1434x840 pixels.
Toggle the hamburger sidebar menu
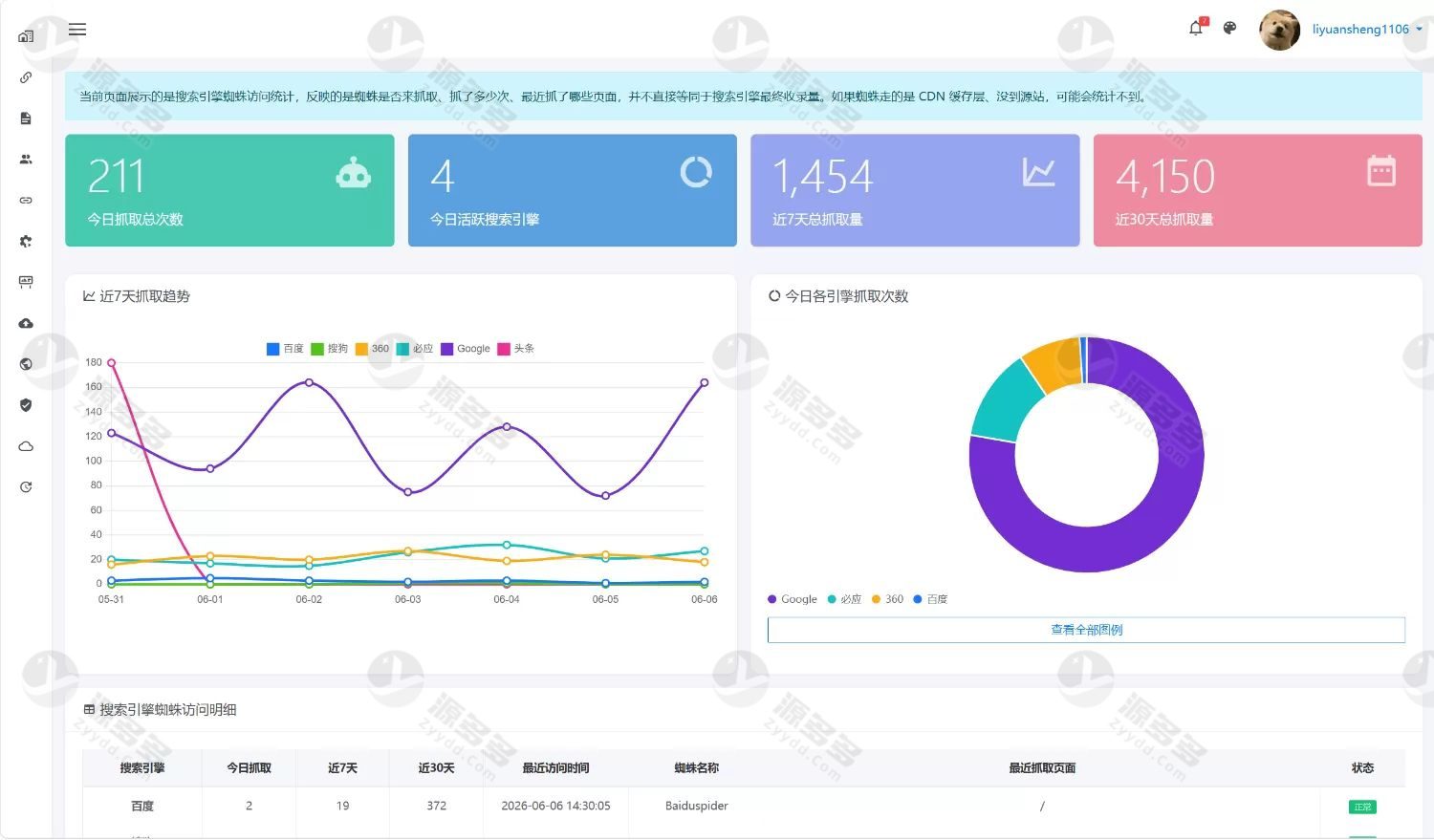[x=77, y=30]
